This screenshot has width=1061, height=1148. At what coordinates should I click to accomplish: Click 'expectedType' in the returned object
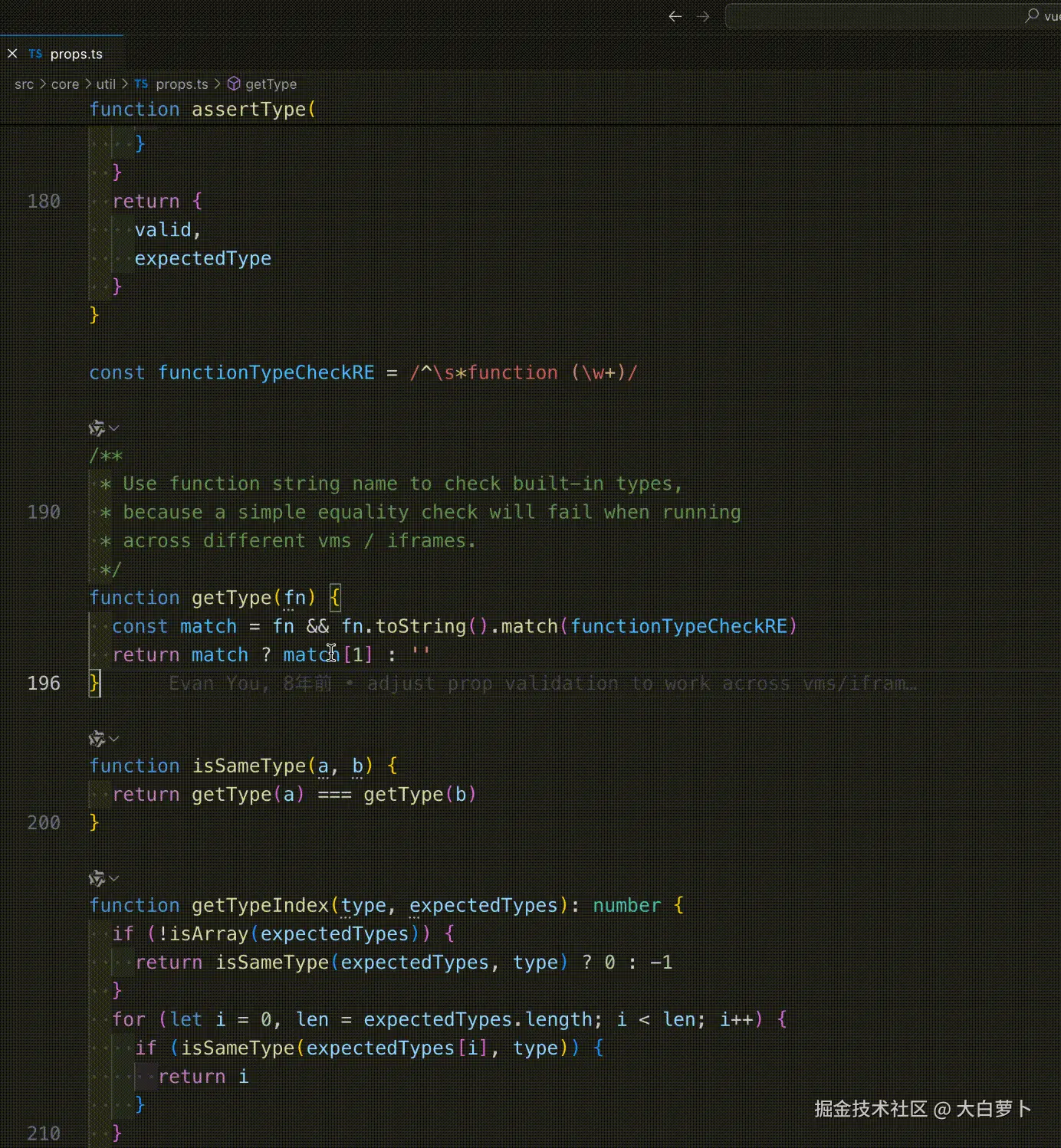[203, 259]
